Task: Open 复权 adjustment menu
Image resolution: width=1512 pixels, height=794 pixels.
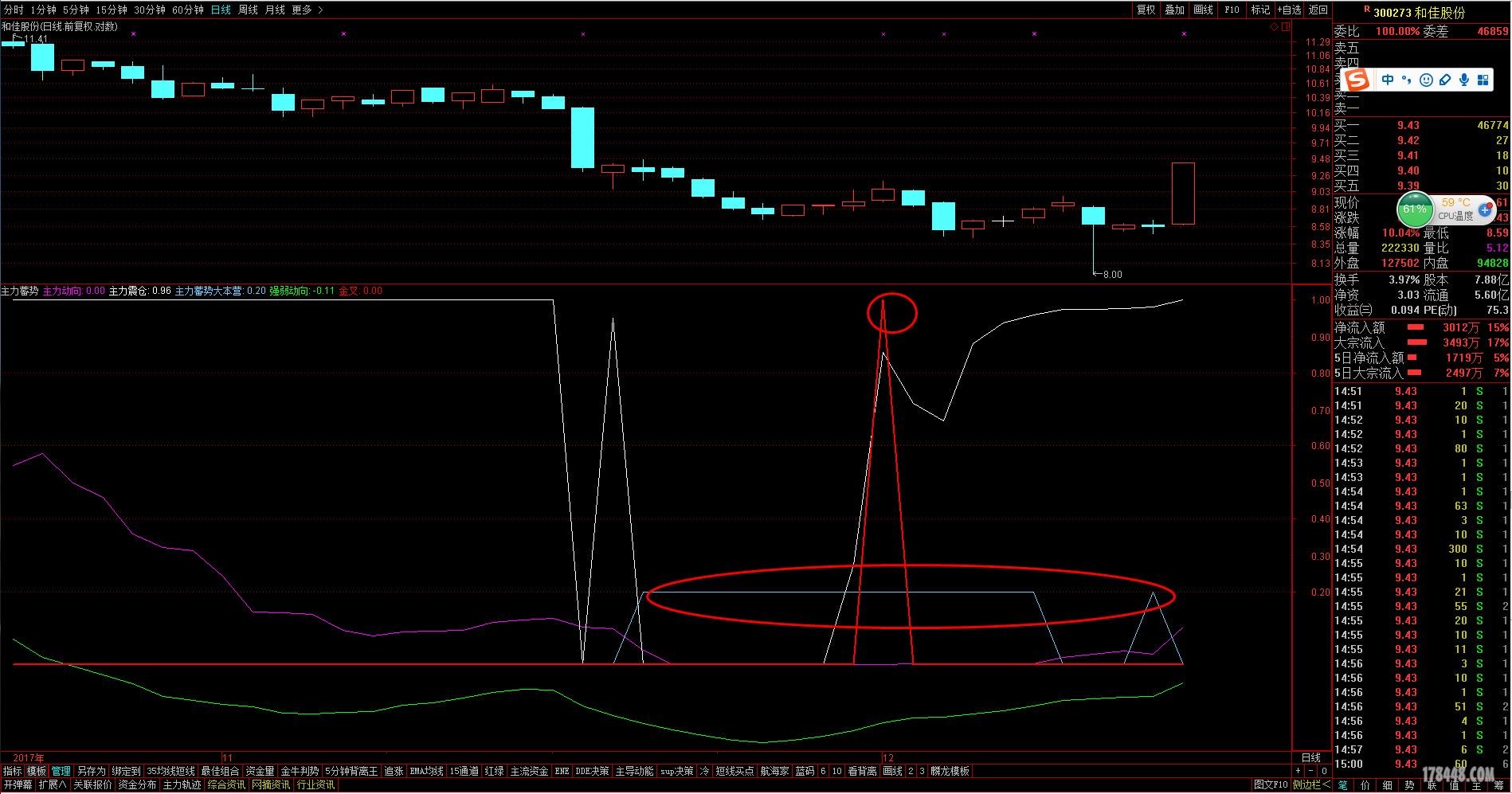Action: (1146, 10)
